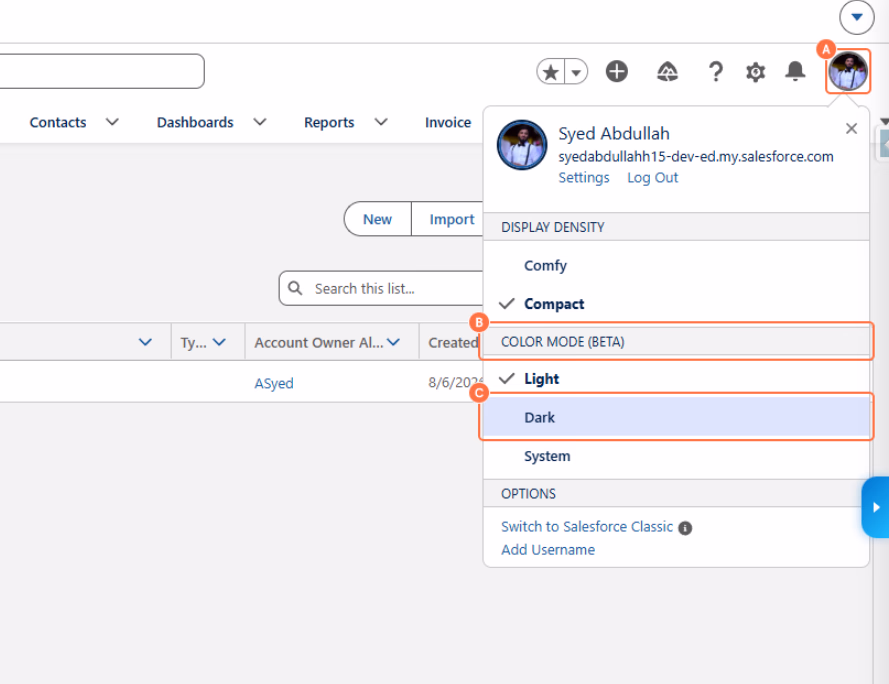Open the Help question mark icon
Image resolution: width=889 pixels, height=684 pixels.
point(716,71)
